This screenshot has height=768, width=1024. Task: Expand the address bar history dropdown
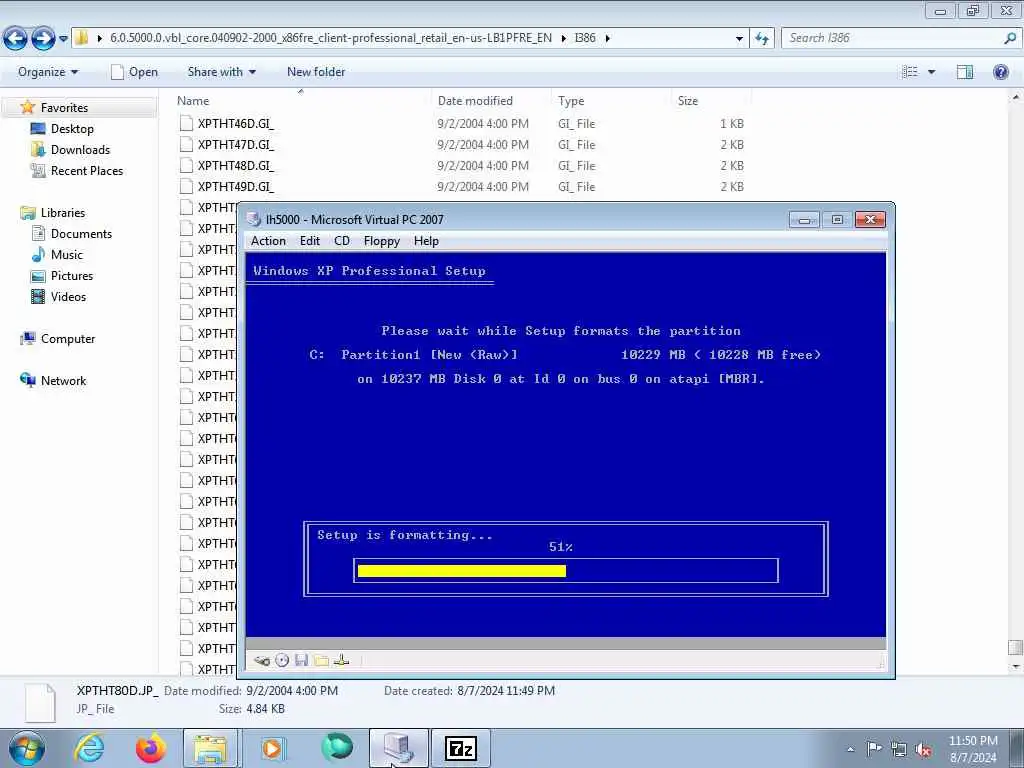pos(739,39)
